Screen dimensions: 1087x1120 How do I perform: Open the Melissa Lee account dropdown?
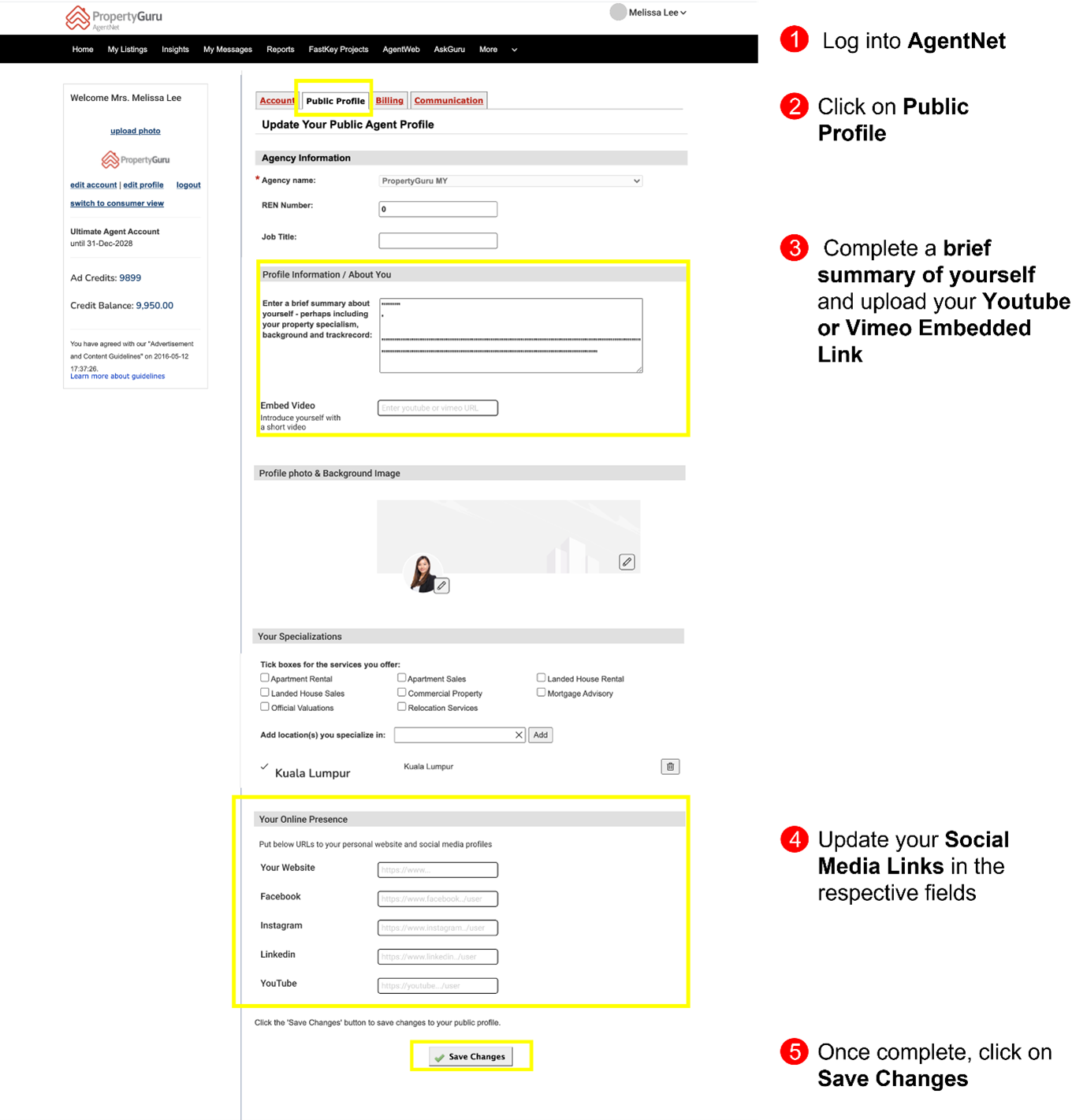(657, 13)
